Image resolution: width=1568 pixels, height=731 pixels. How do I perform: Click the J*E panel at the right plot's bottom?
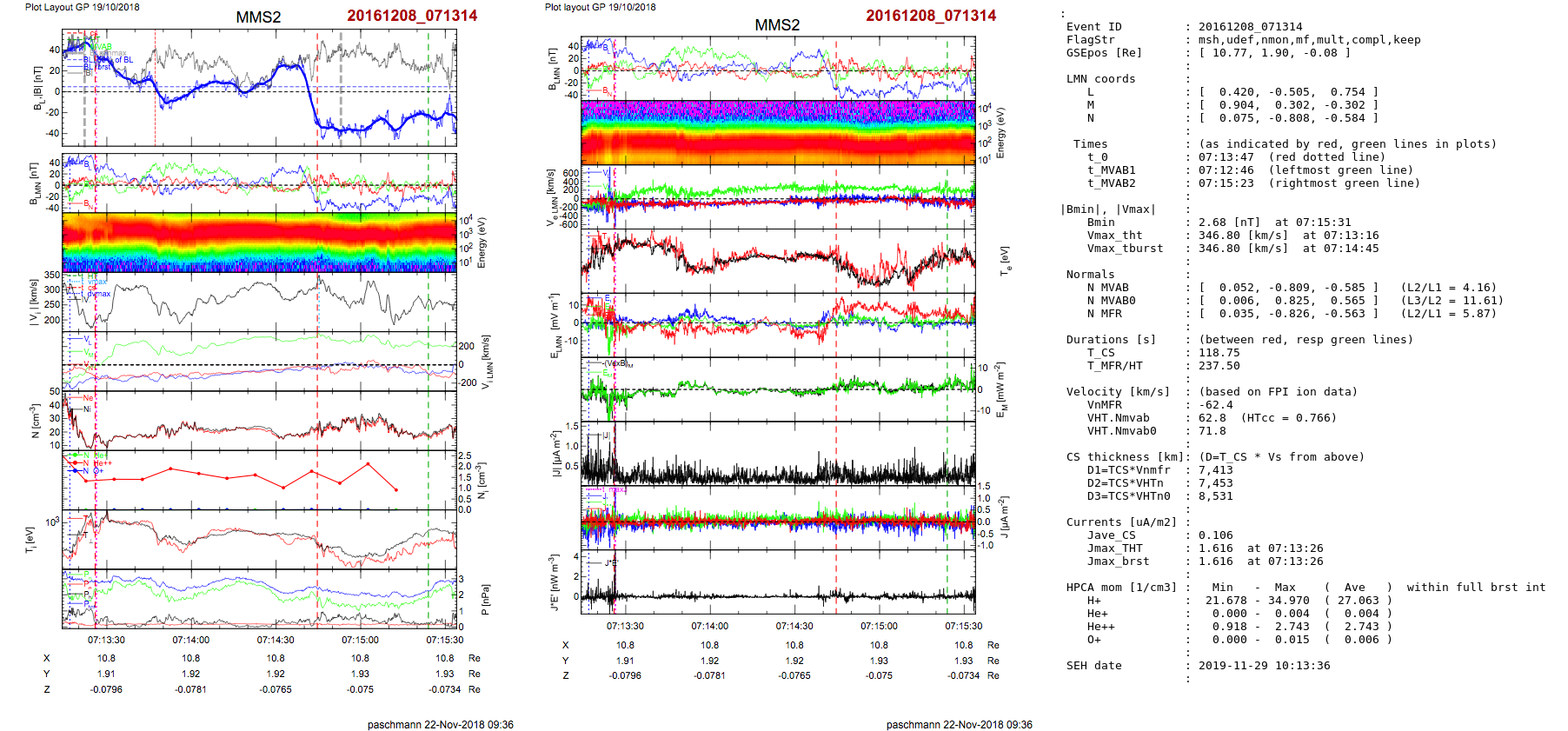tap(778, 582)
